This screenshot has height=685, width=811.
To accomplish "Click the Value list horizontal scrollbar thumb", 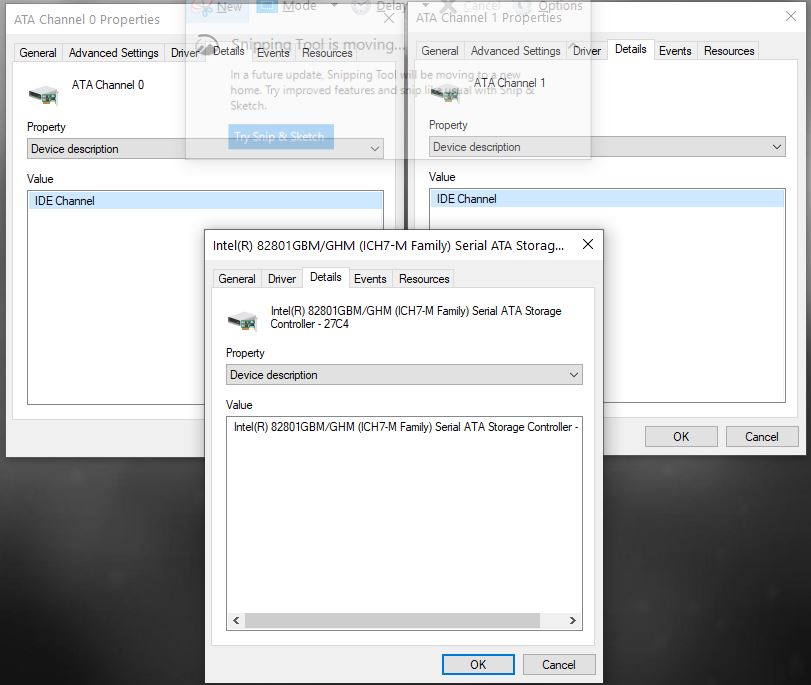I will point(392,620).
